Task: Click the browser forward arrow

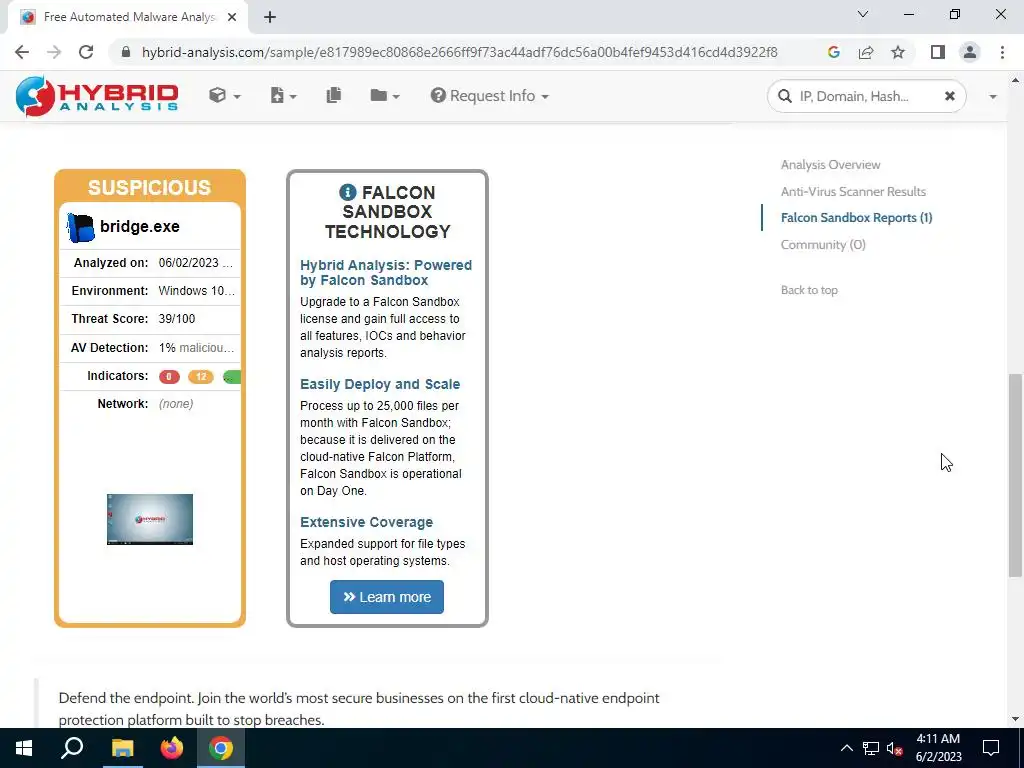Action: [54, 52]
